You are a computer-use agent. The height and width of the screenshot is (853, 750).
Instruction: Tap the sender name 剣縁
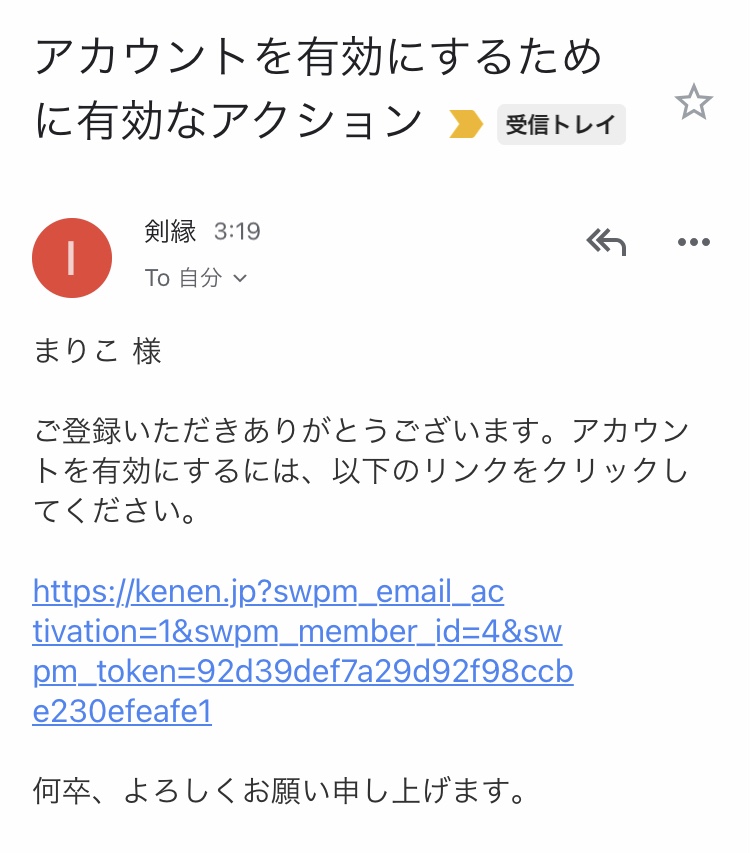click(171, 232)
